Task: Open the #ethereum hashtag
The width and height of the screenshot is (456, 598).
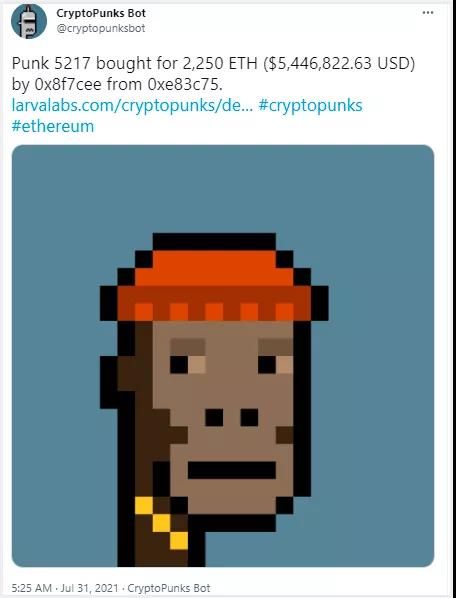Action: (53, 126)
